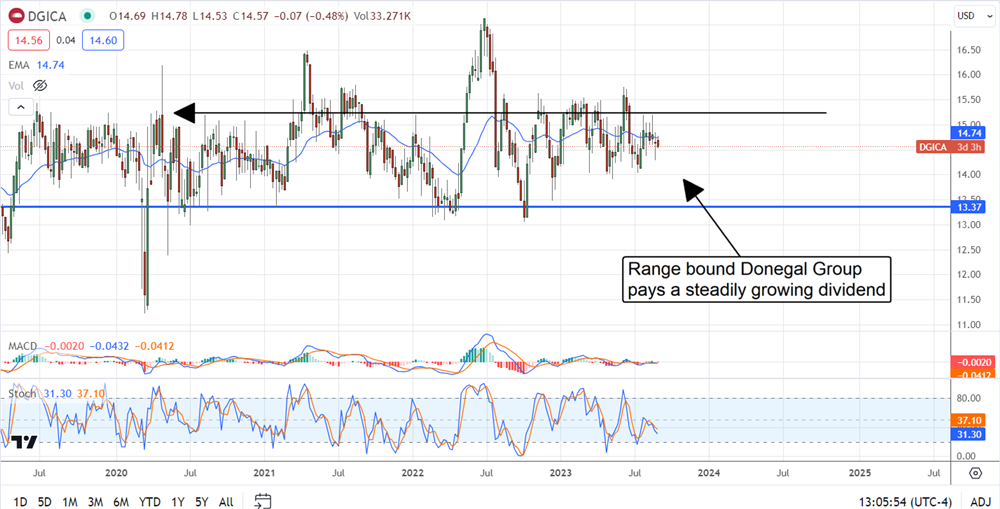Select the EMA indicator label
This screenshot has width=1000, height=509.
[x=18, y=64]
